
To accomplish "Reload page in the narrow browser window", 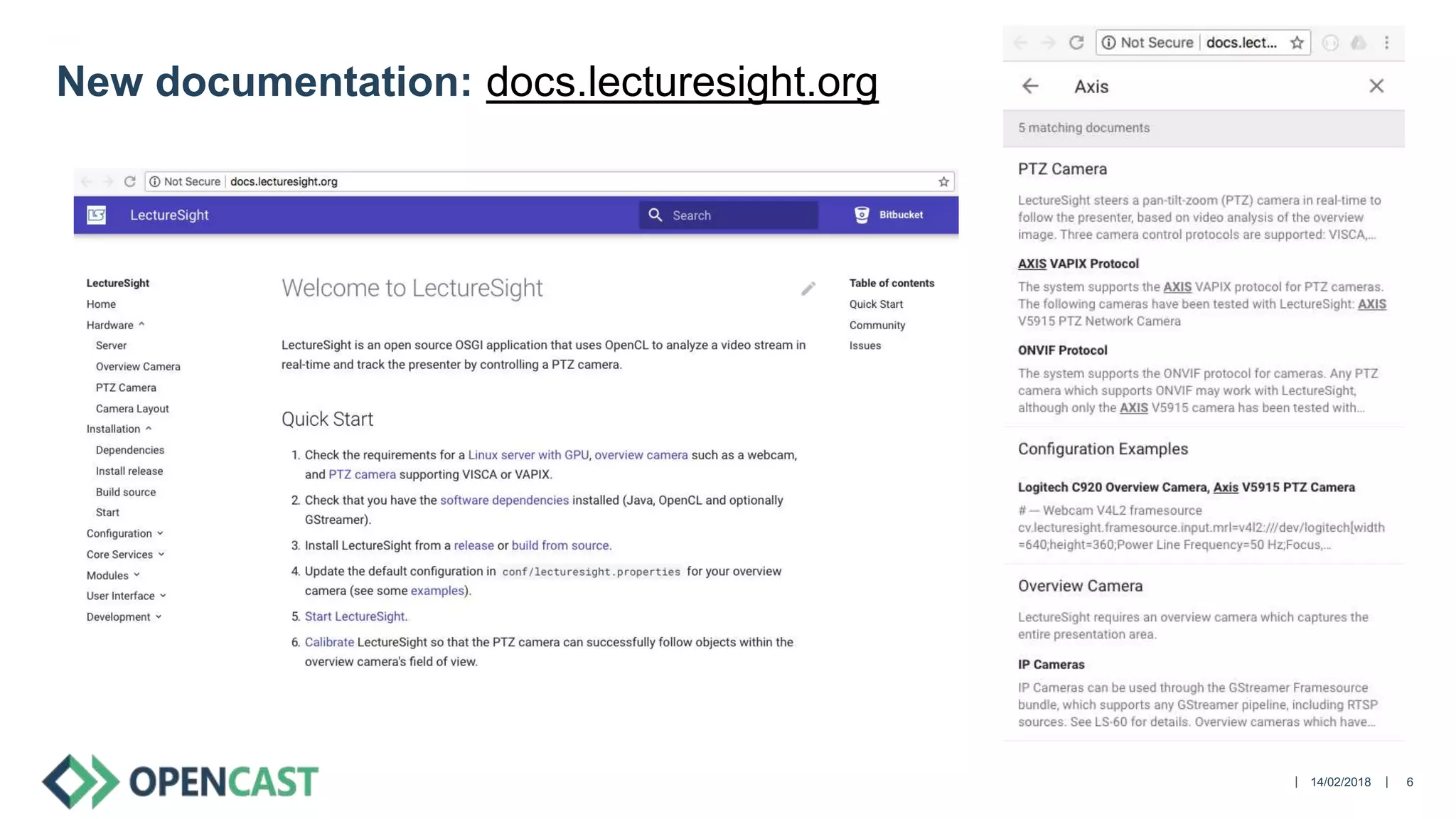I will click(x=1076, y=43).
